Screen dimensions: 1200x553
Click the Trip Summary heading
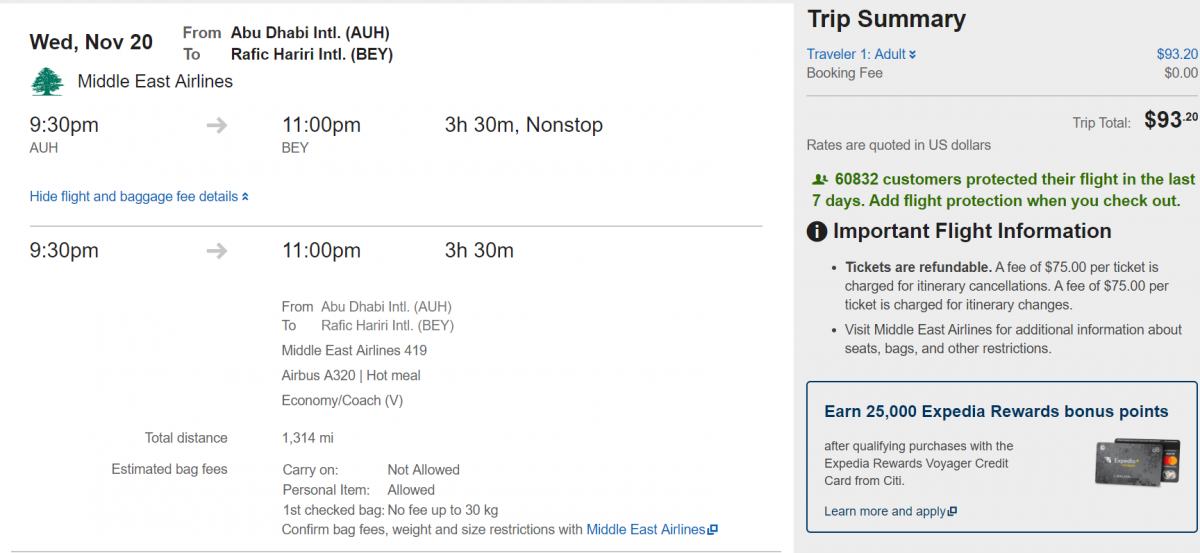pyautogui.click(x=886, y=19)
